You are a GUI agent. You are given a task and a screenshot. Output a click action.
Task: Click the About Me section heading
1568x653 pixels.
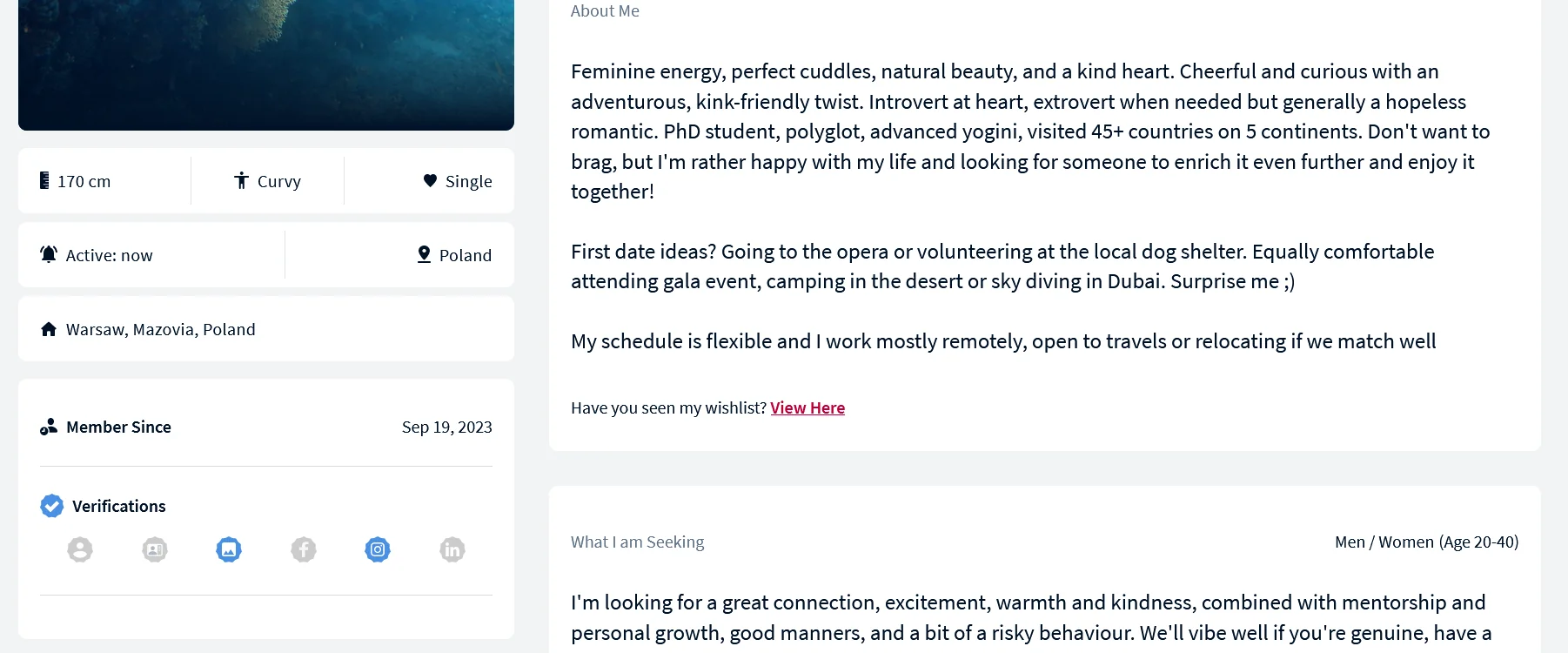coord(605,10)
